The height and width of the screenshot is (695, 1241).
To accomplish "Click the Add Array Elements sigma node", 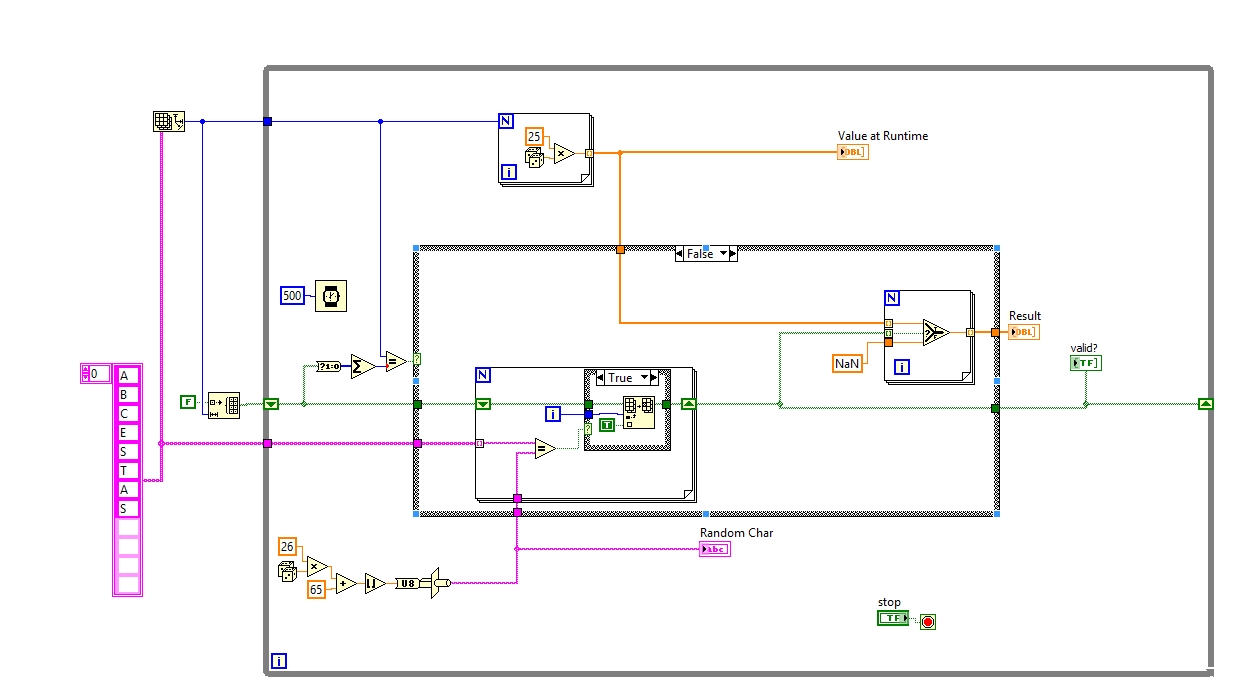I will pyautogui.click(x=361, y=366).
